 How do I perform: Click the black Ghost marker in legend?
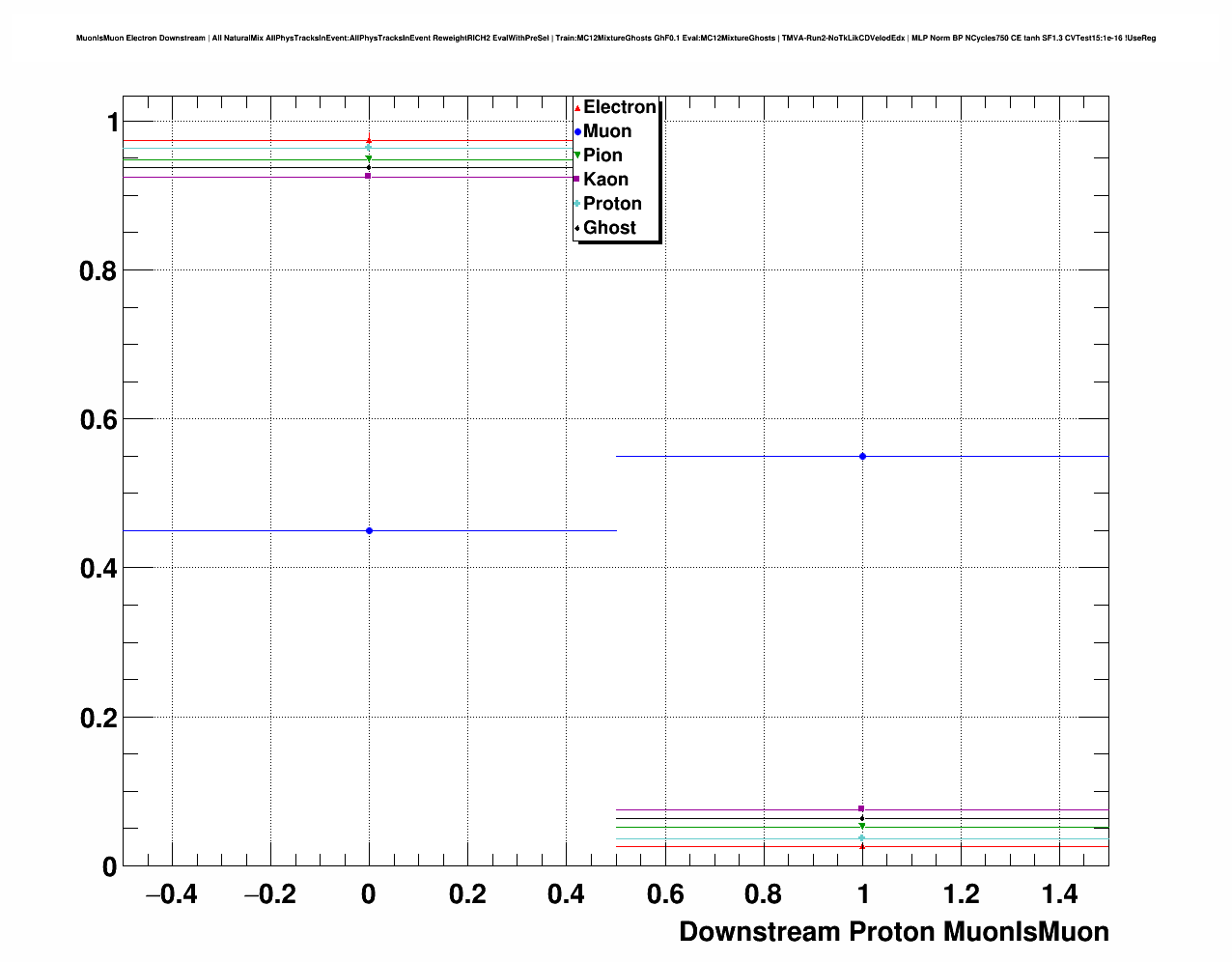(576, 228)
